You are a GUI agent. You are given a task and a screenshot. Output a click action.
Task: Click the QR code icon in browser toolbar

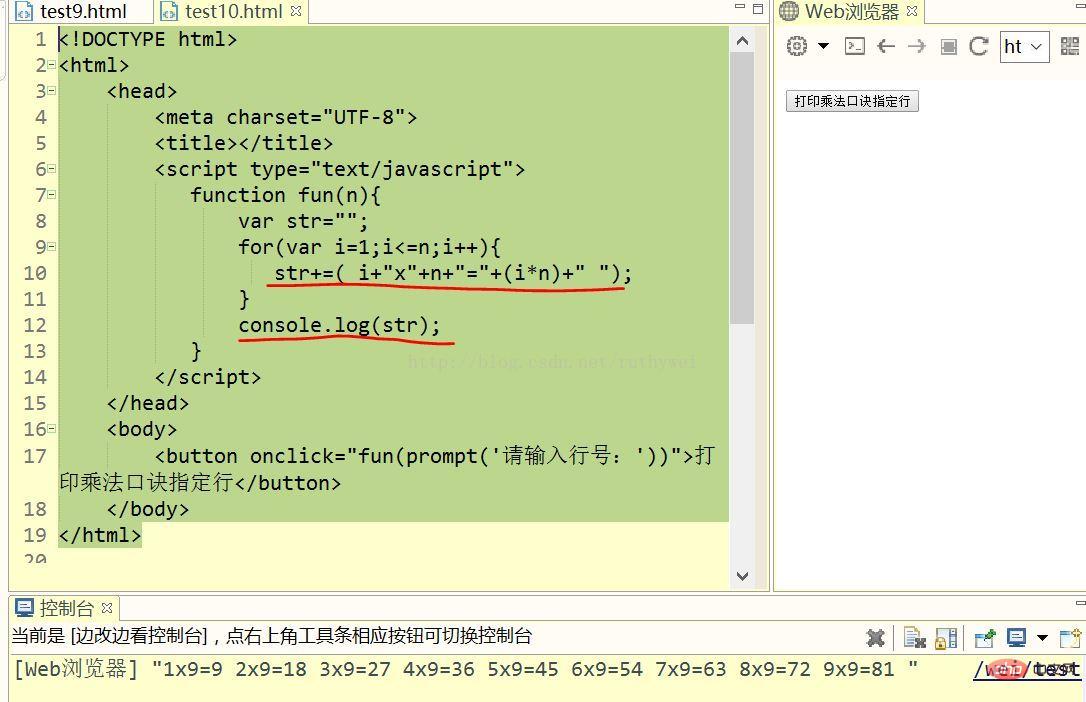[x=1070, y=46]
